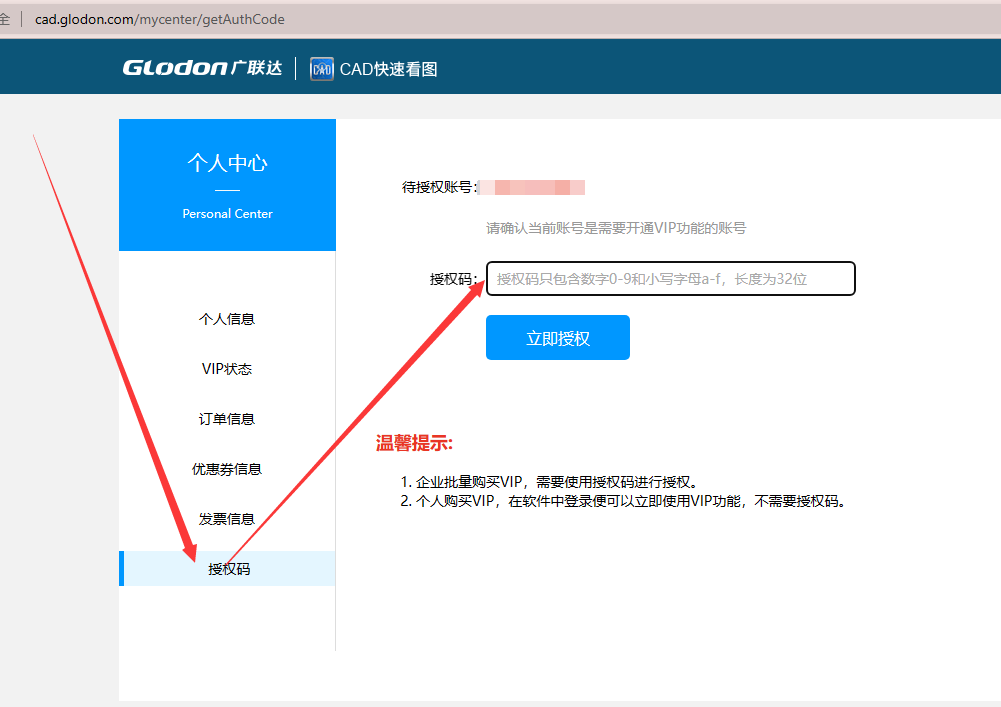Click the red 温馨提示 heading
This screenshot has width=1001, height=707.
point(414,444)
